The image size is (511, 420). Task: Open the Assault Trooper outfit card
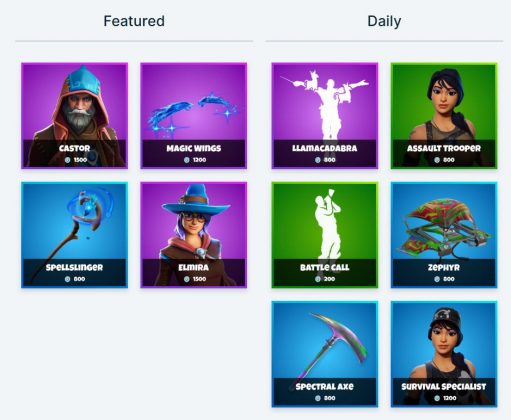444,116
